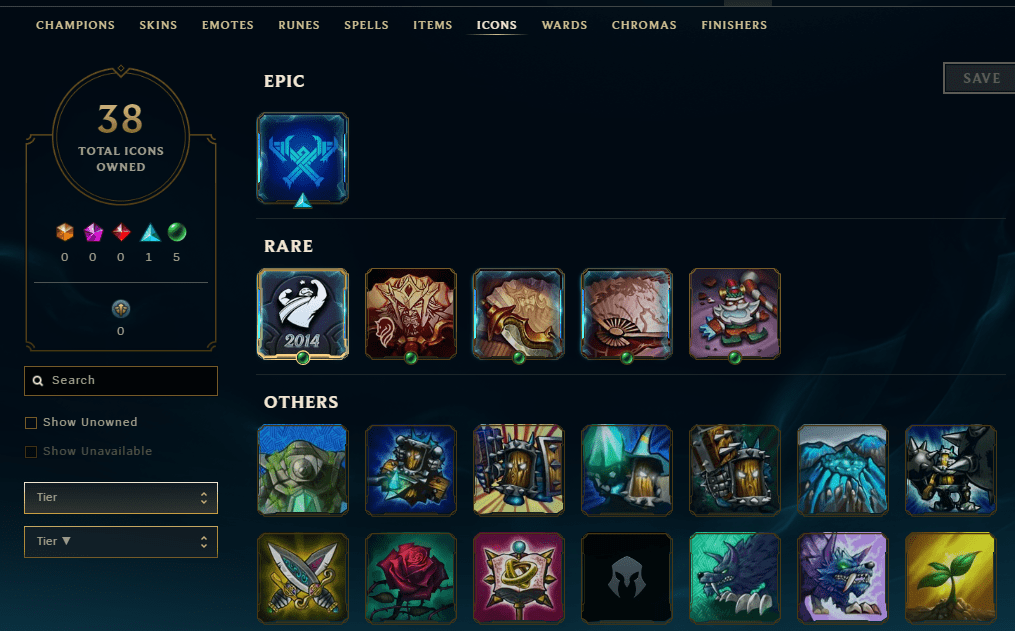1015x631 pixels.
Task: Toggle the Show Unavailable checkbox
Action: pyautogui.click(x=30, y=452)
